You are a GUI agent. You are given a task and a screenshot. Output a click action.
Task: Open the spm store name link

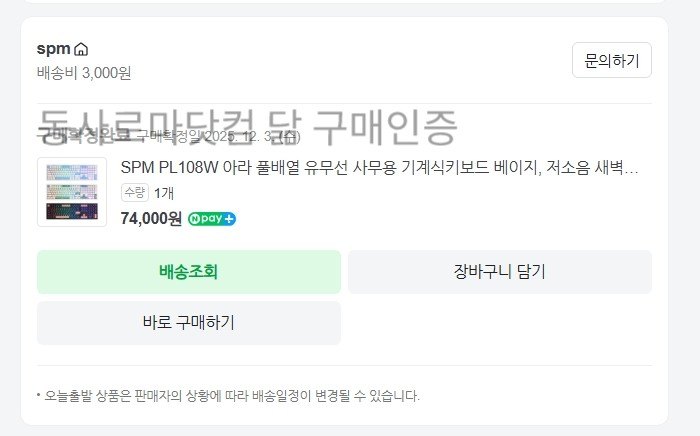tap(53, 49)
